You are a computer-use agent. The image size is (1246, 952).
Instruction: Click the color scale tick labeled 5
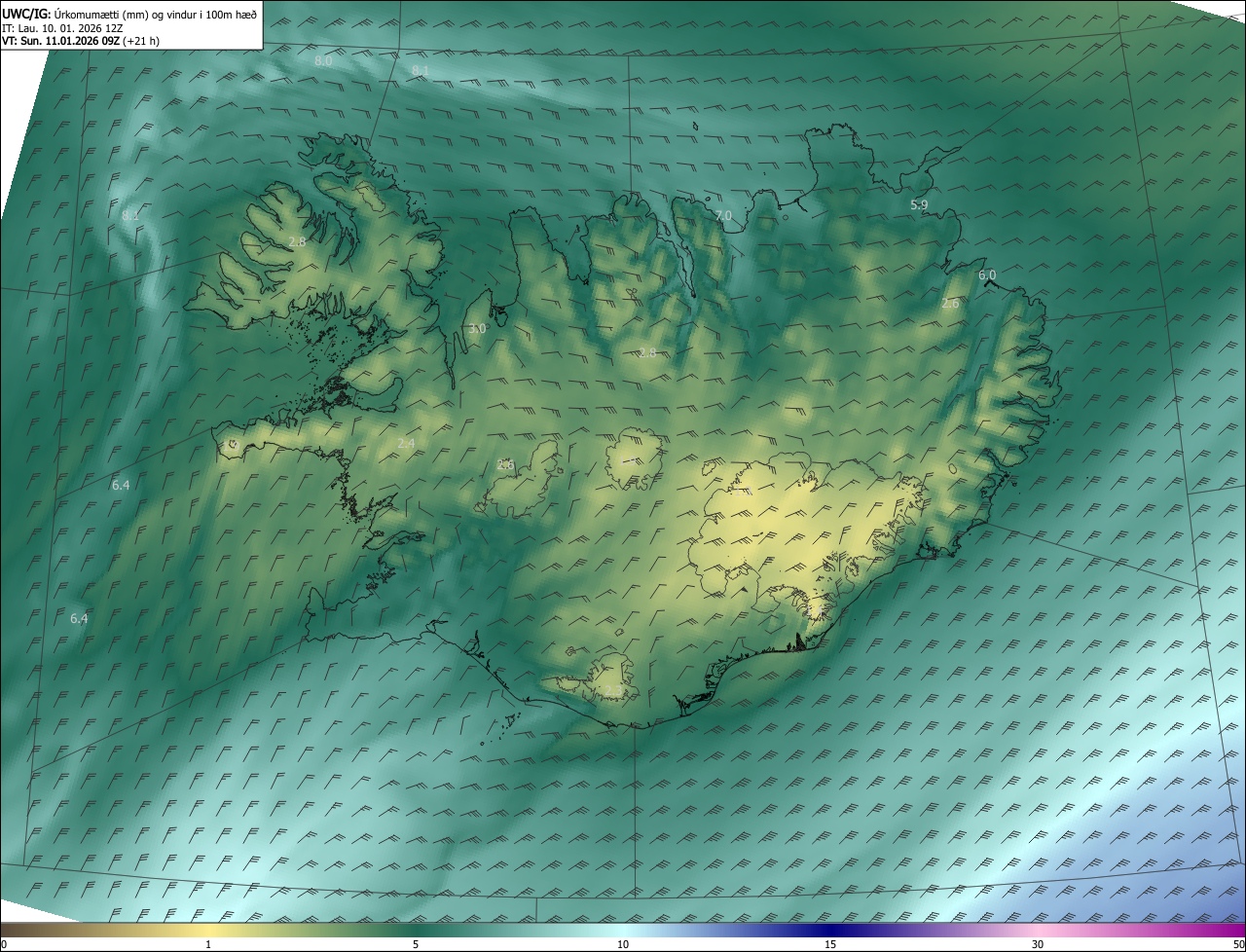tap(416, 944)
